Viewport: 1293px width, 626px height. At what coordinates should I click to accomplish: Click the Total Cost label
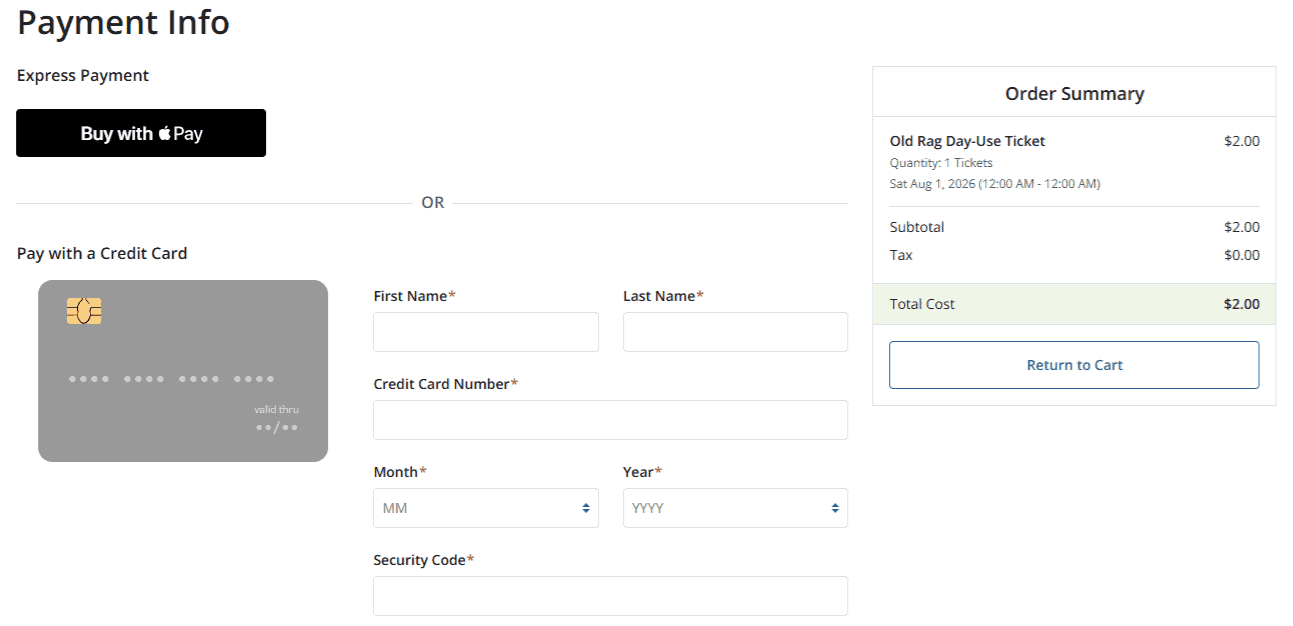(922, 304)
